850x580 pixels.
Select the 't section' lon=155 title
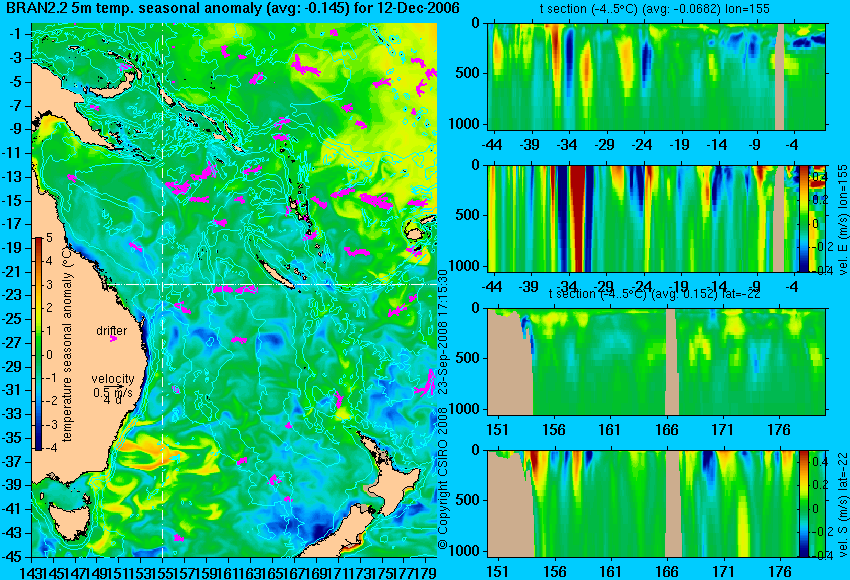tap(654, 9)
